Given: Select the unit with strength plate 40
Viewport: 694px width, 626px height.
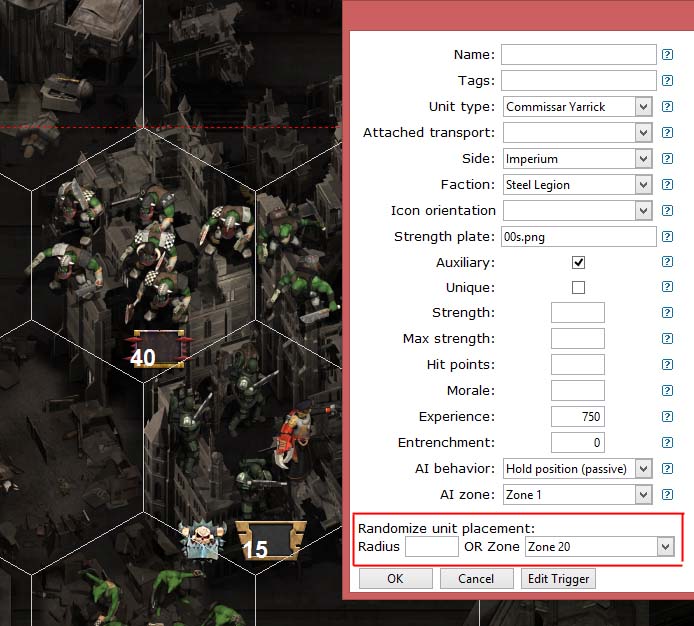Looking at the screenshot, I should click(x=156, y=351).
